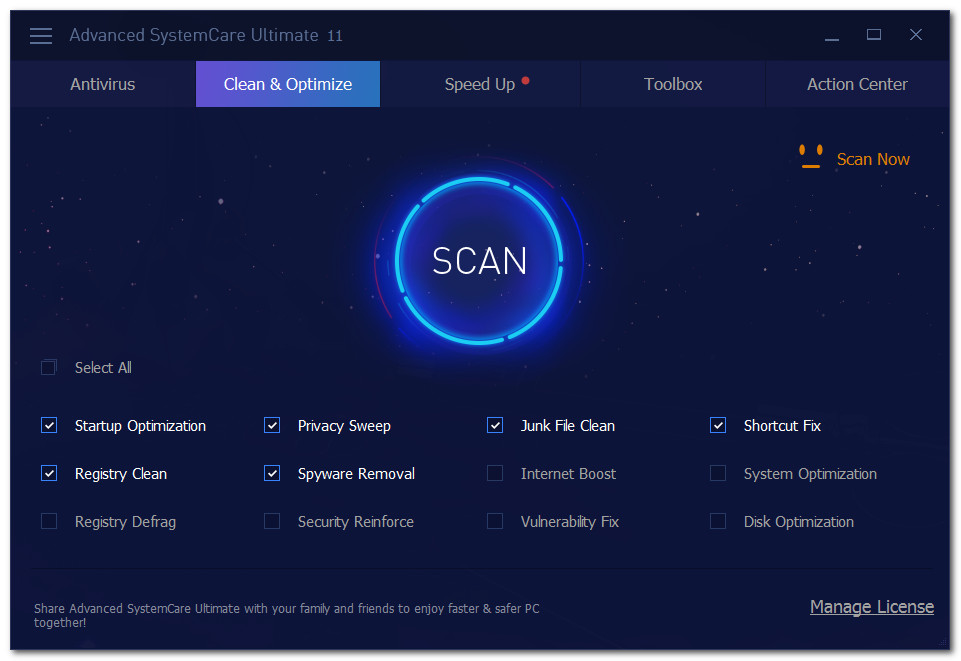Check the Registry Defrag checkbox
This screenshot has width=961, height=661.
click(x=49, y=521)
